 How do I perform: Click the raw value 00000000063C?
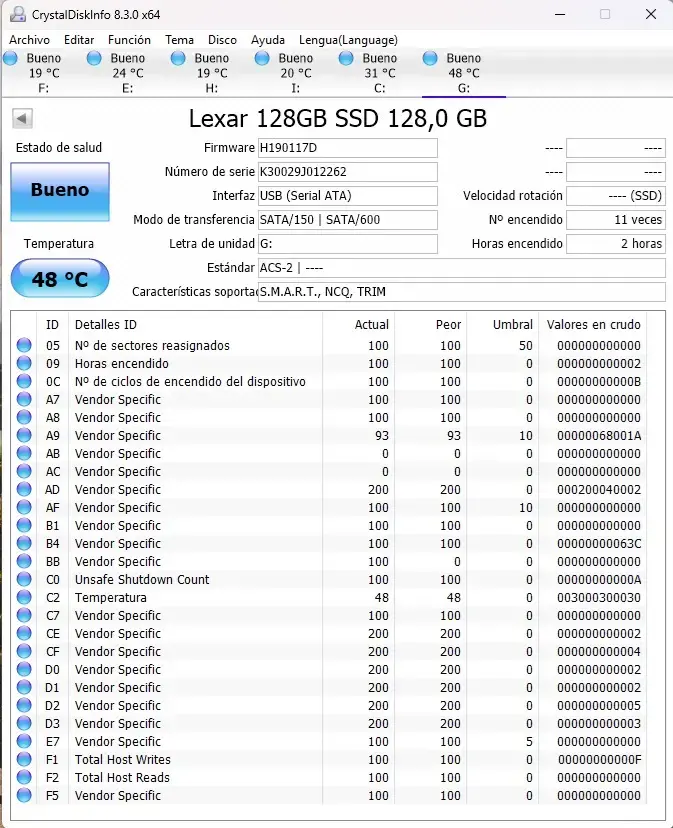click(599, 543)
